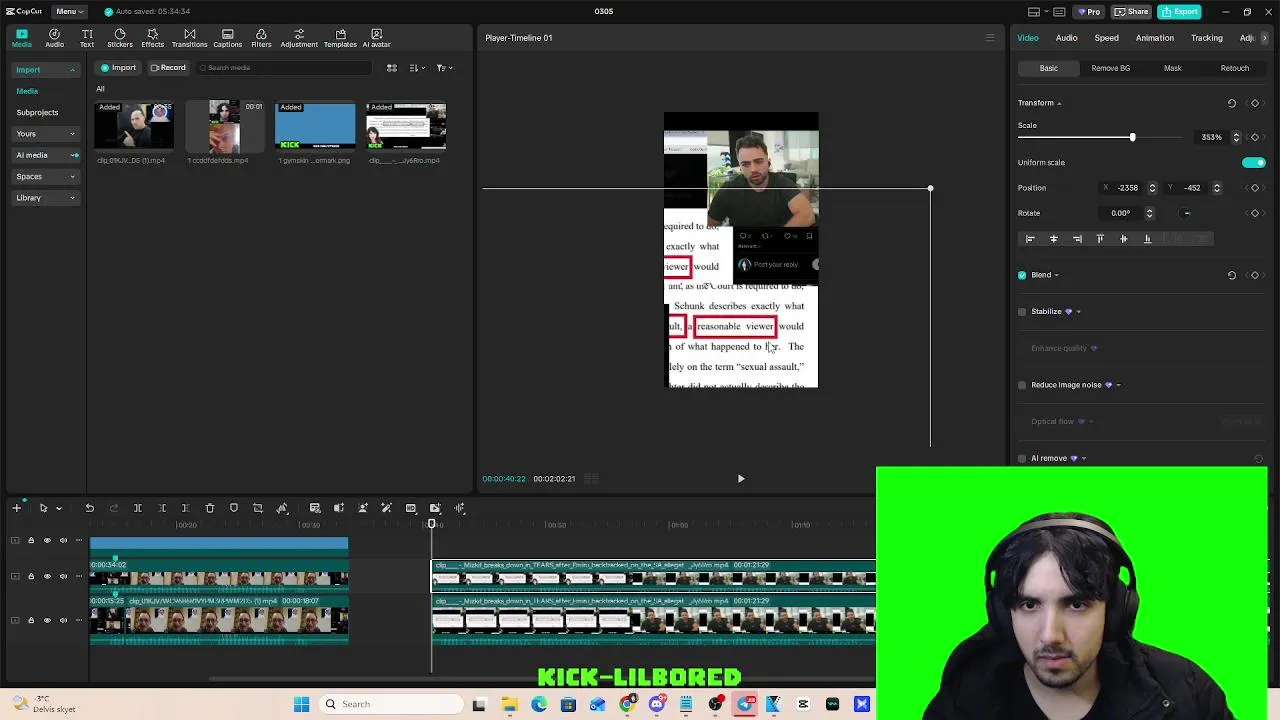Screen dimensions: 1280x720
Task: Switch to the Animation tab in inspector
Action: [x=1154, y=38]
